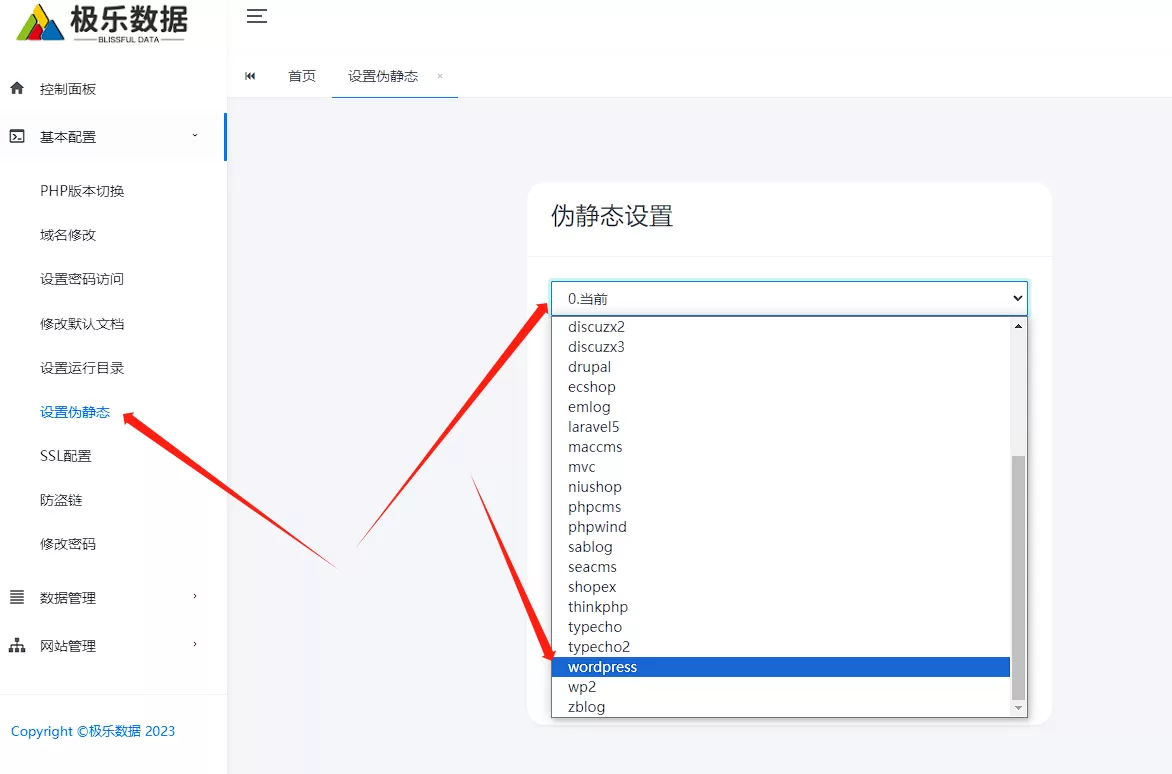Choose discuzx2 from the list
Image resolution: width=1172 pixels, height=774 pixels.
(781, 326)
